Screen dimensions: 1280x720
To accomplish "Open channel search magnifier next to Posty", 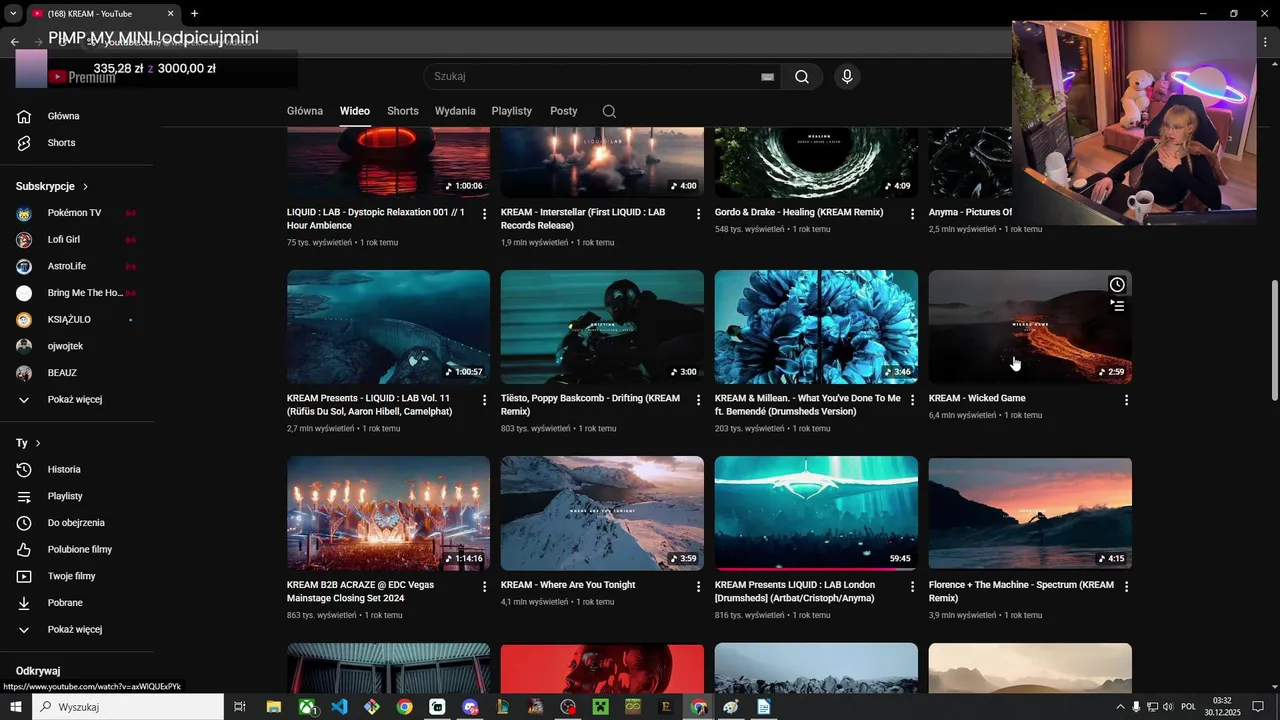I will [x=609, y=111].
